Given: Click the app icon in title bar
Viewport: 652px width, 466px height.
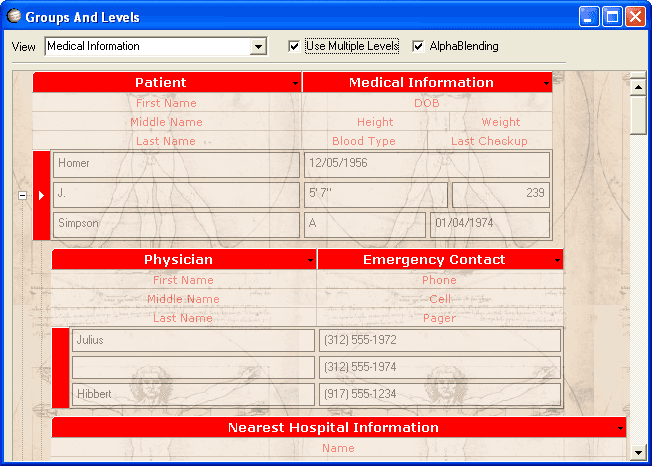Looking at the screenshot, I should tap(14, 16).
